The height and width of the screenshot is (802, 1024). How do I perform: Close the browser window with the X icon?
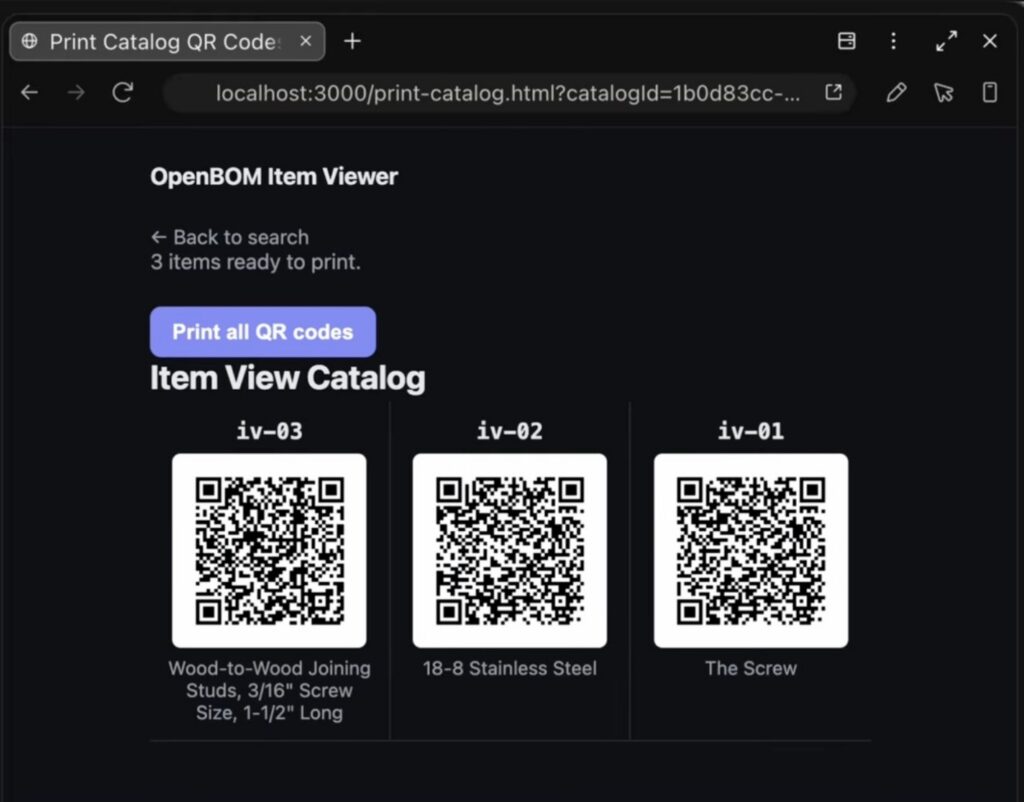click(x=990, y=41)
